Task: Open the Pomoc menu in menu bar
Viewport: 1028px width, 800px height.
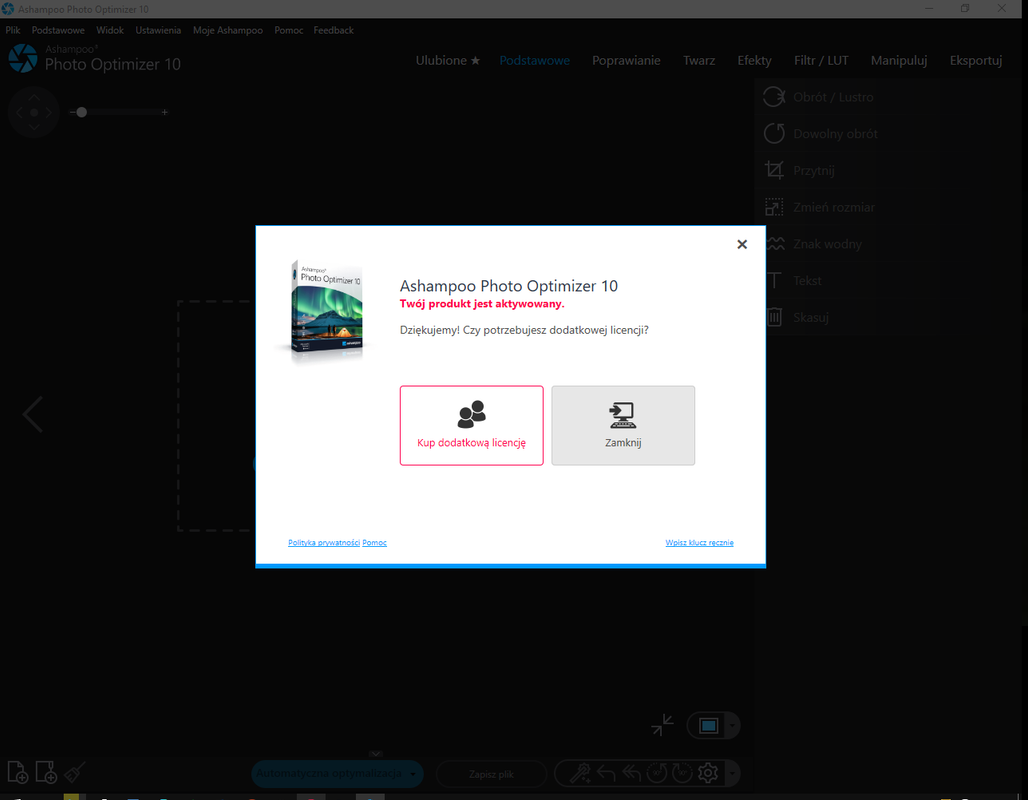Action: [x=288, y=30]
